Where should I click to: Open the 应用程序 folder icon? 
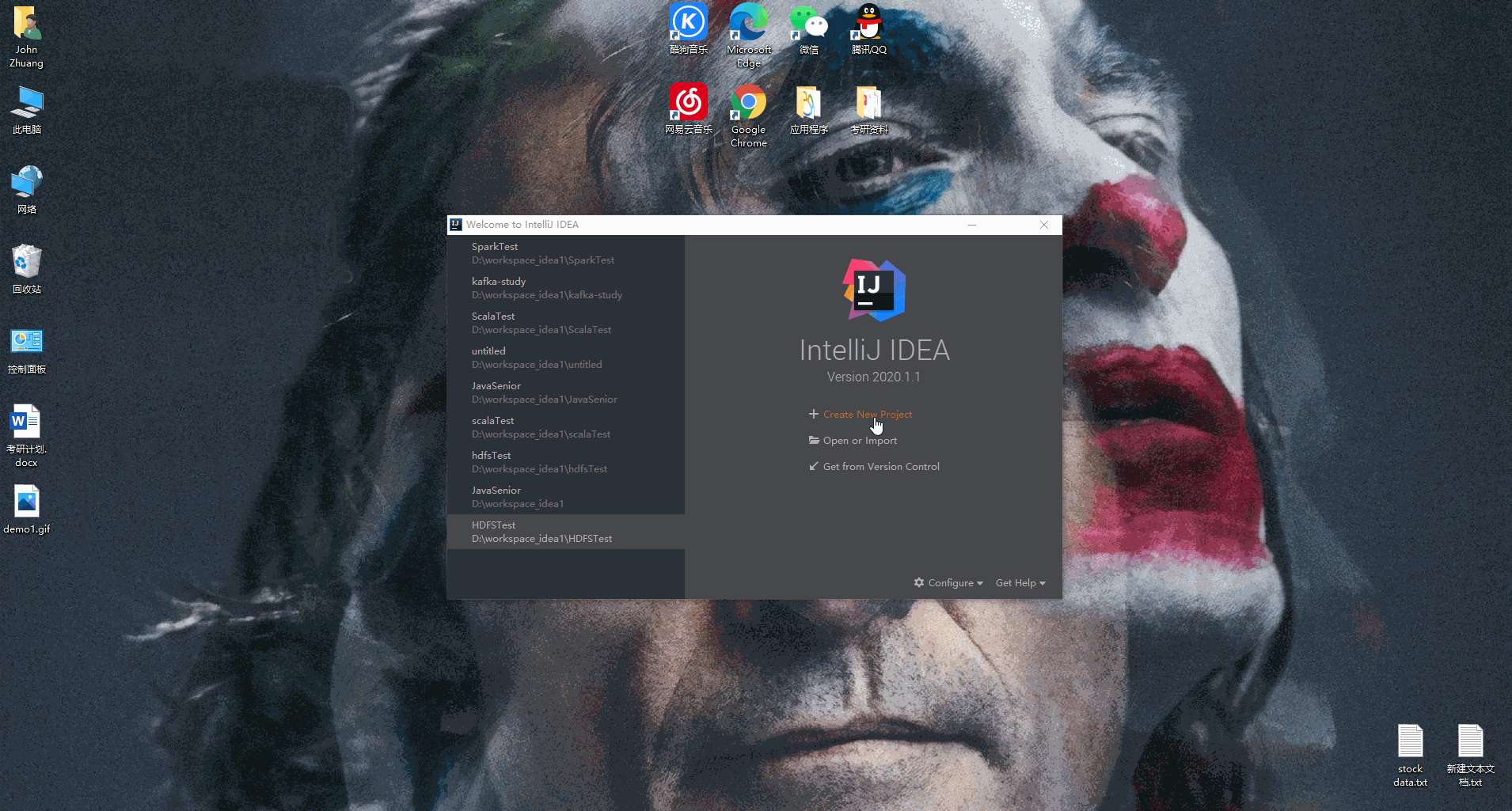point(808,108)
